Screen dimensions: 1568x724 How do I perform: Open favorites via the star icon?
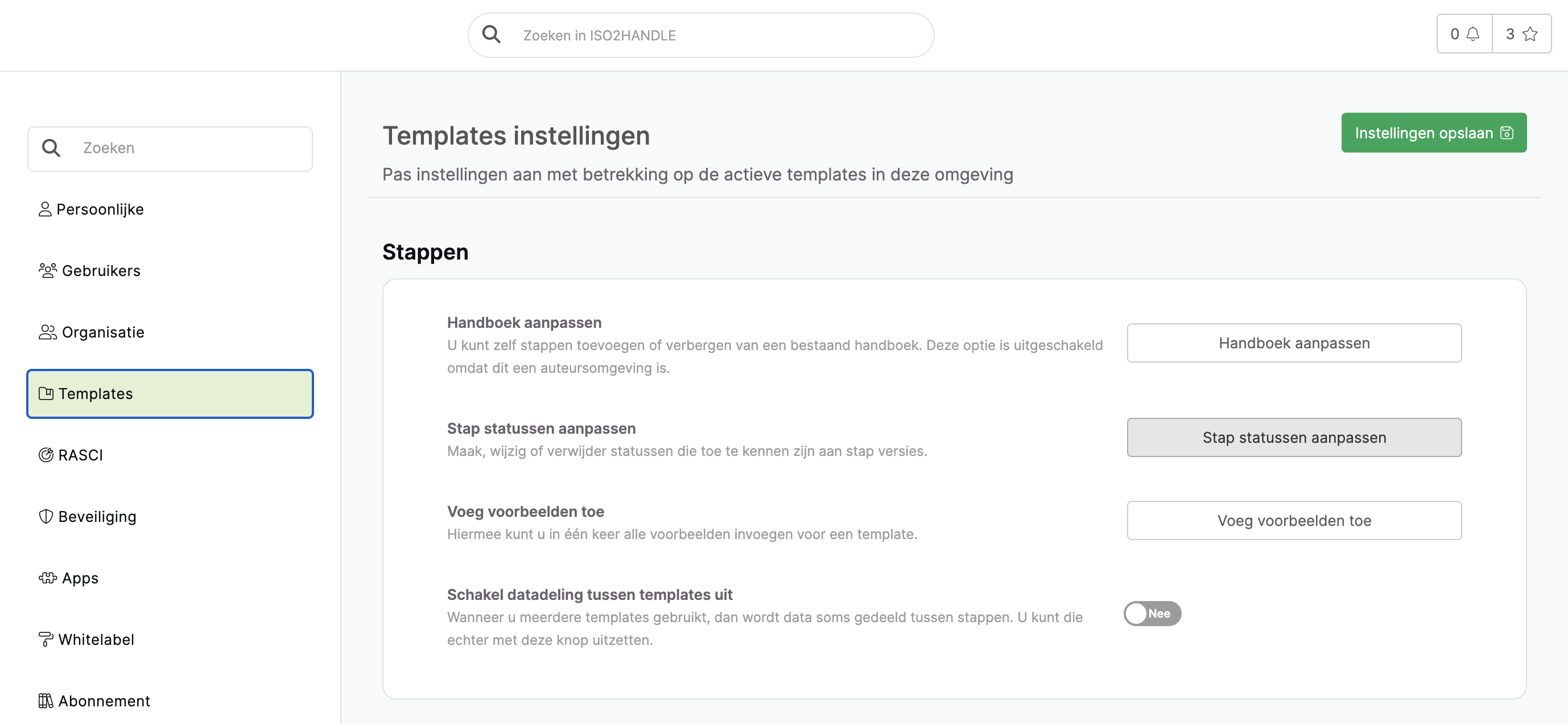pos(1530,34)
